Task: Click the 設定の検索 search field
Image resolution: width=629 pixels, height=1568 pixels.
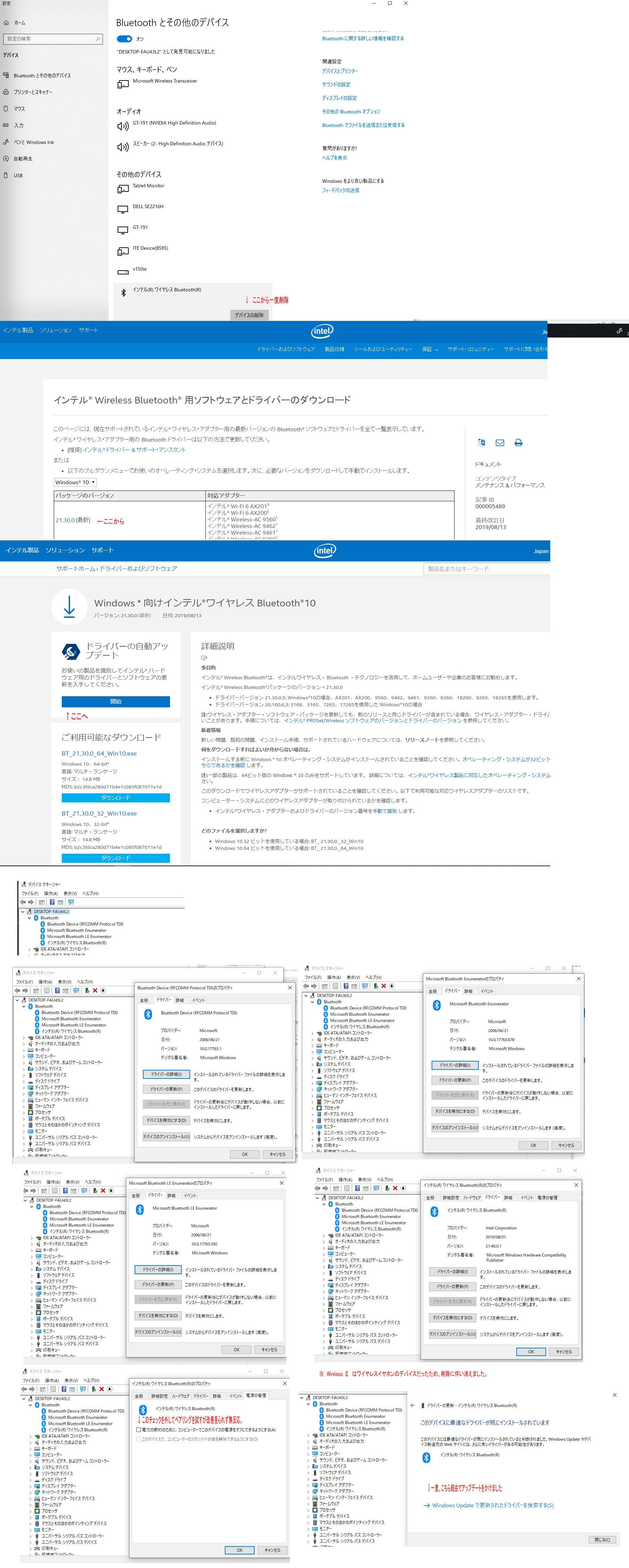Action: click(x=53, y=39)
